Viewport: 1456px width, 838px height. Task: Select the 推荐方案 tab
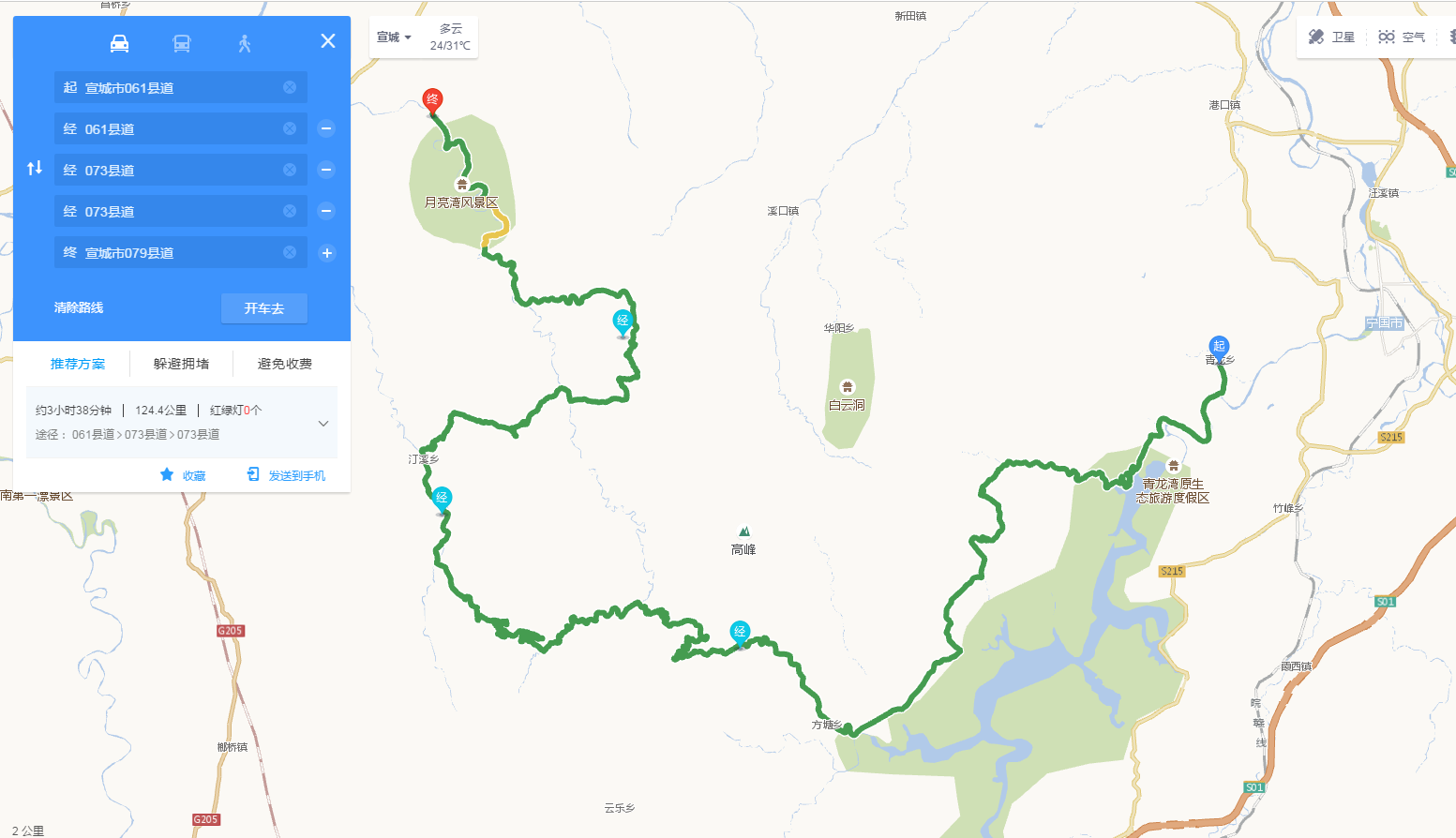coord(78,364)
